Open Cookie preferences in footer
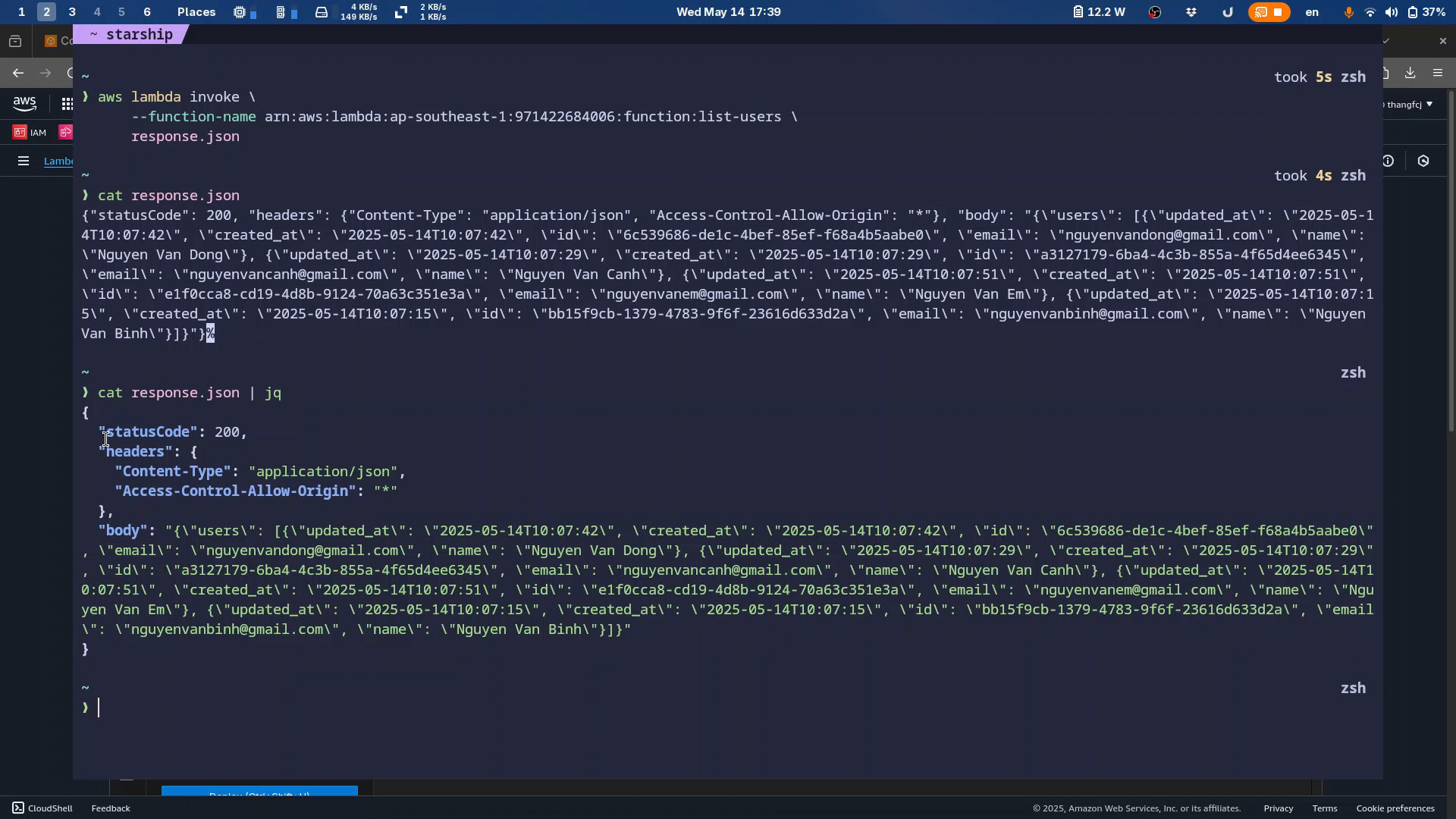This screenshot has height=819, width=1456. click(1395, 808)
